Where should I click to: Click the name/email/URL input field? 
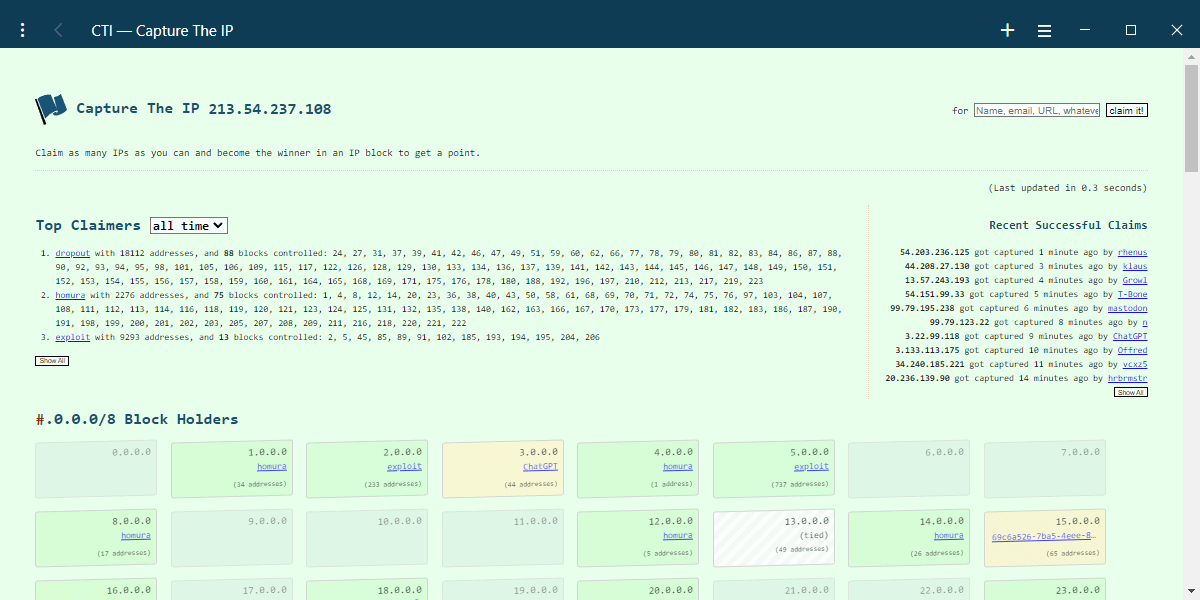click(1035, 110)
